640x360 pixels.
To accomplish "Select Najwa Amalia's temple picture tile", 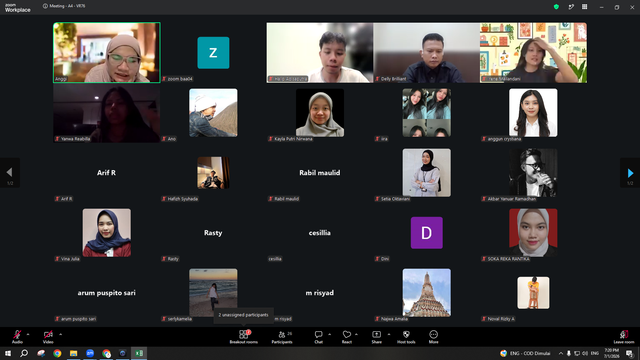I will [427, 293].
